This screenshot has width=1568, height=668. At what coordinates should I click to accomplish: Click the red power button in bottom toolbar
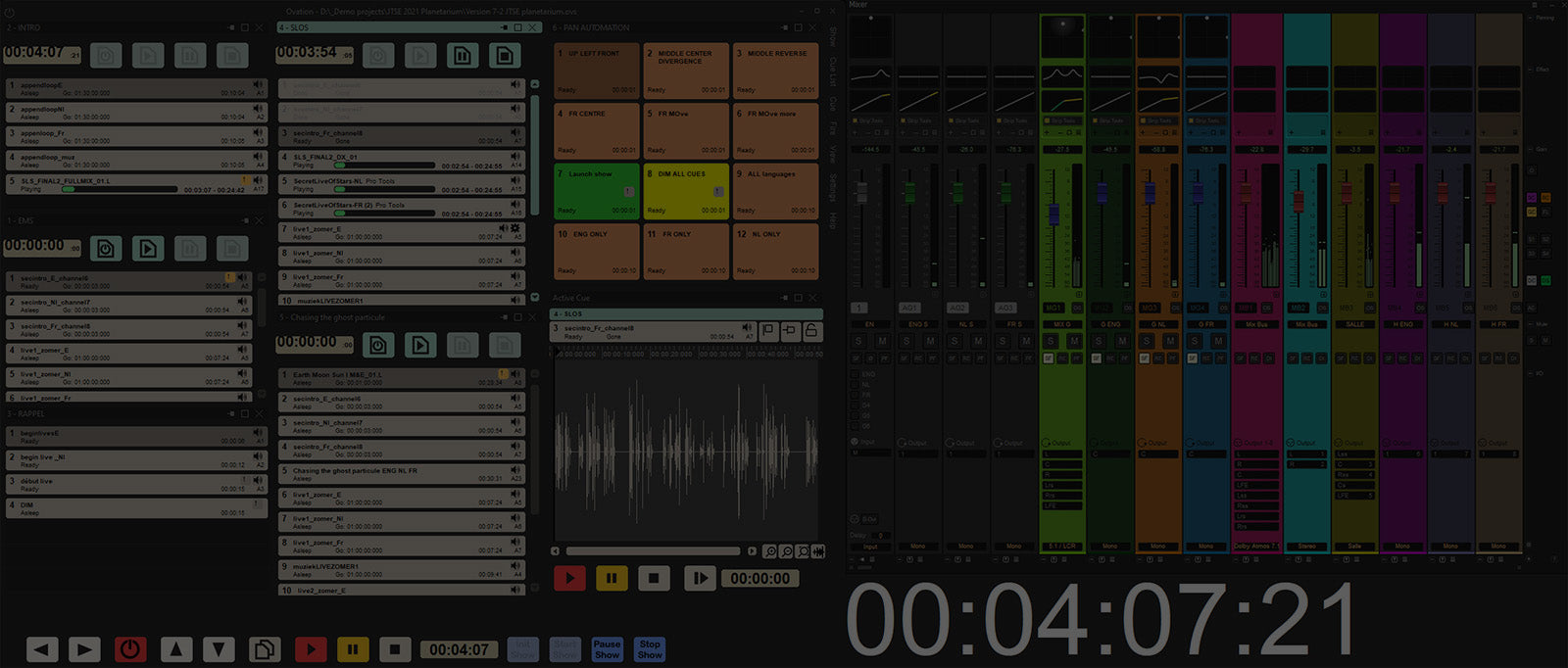130,649
